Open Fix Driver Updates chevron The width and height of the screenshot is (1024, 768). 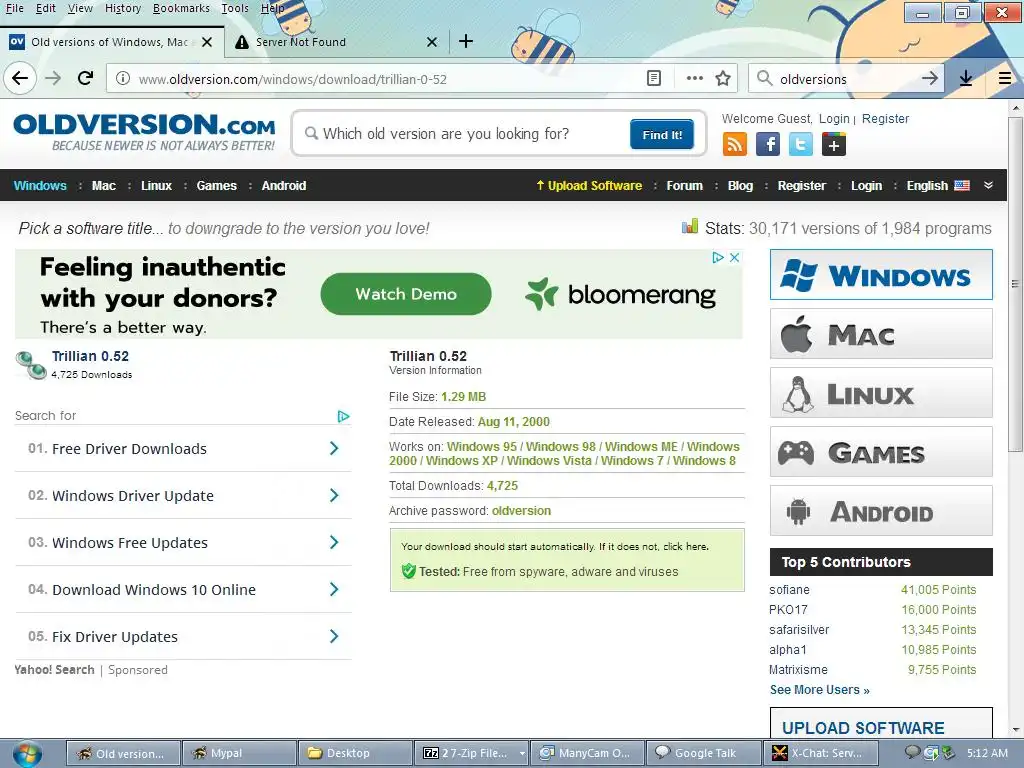334,636
